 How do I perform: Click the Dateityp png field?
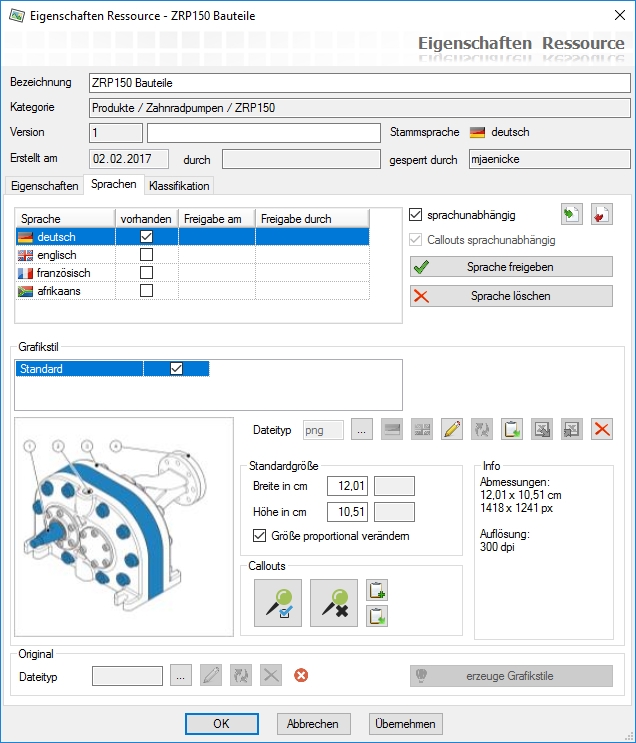click(x=323, y=430)
